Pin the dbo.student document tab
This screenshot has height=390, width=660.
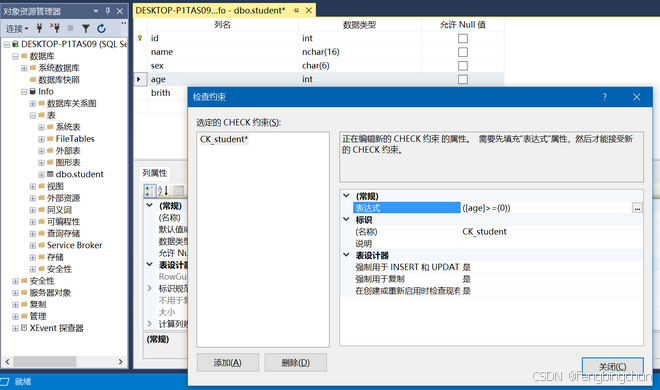[296, 11]
